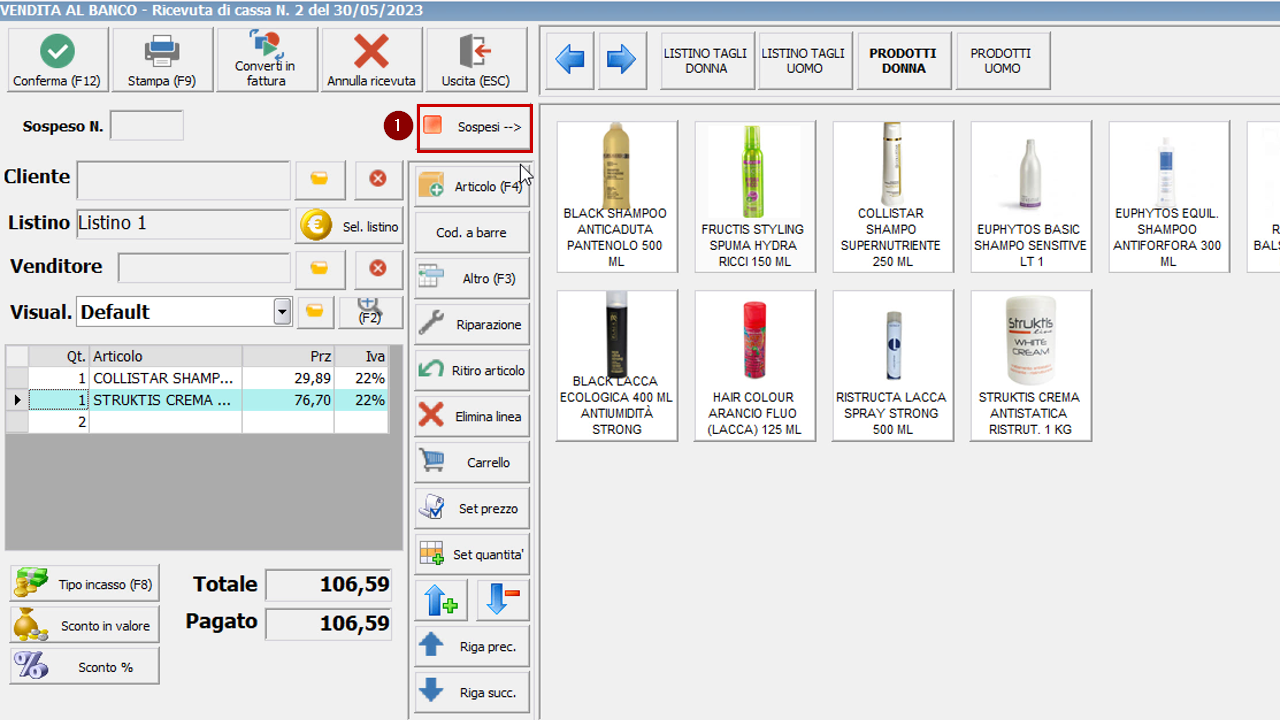Click the Pagato value 106,59
The height and width of the screenshot is (720, 1280).
pyautogui.click(x=328, y=624)
